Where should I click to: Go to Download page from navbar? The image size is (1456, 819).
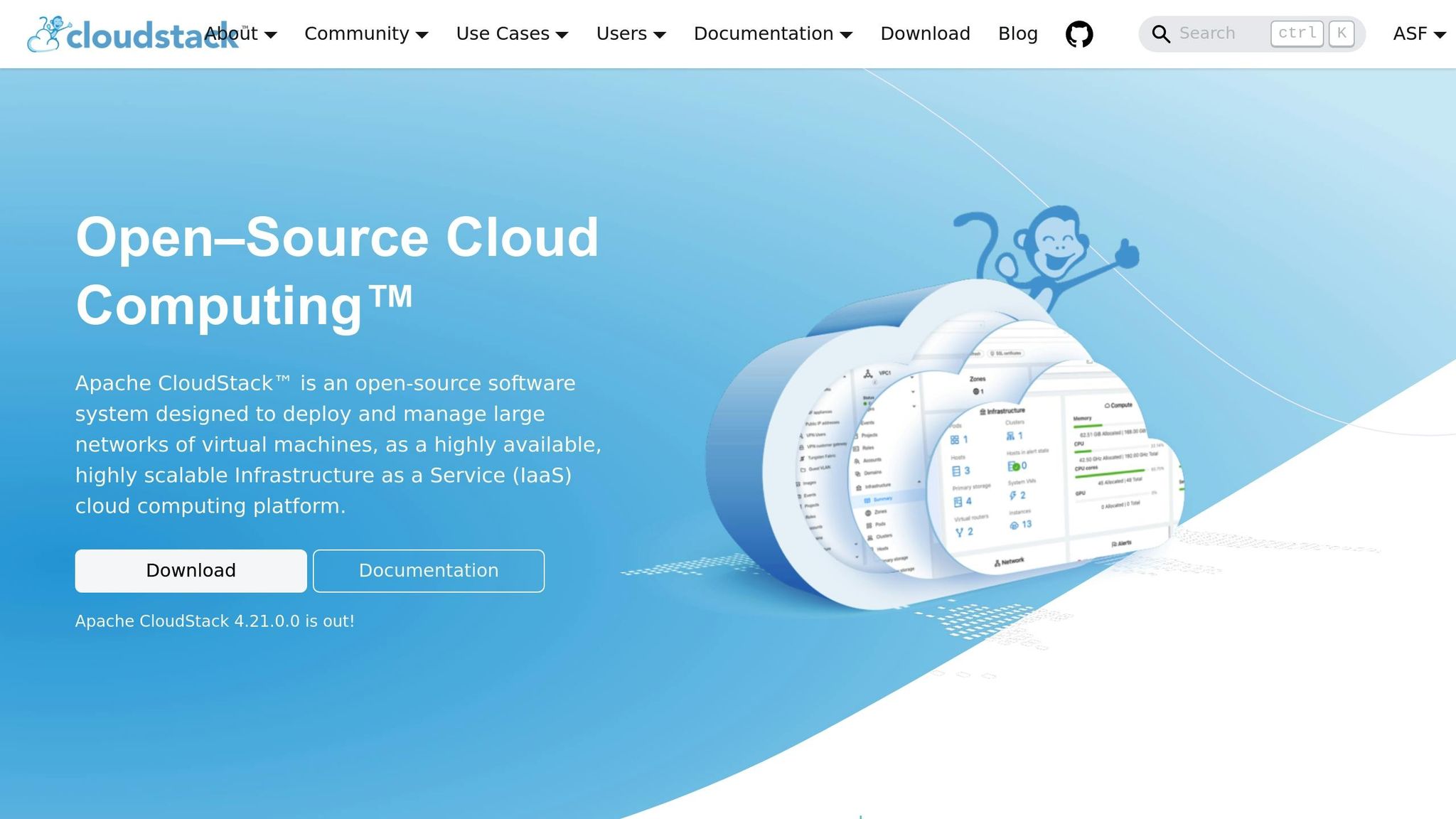925,33
